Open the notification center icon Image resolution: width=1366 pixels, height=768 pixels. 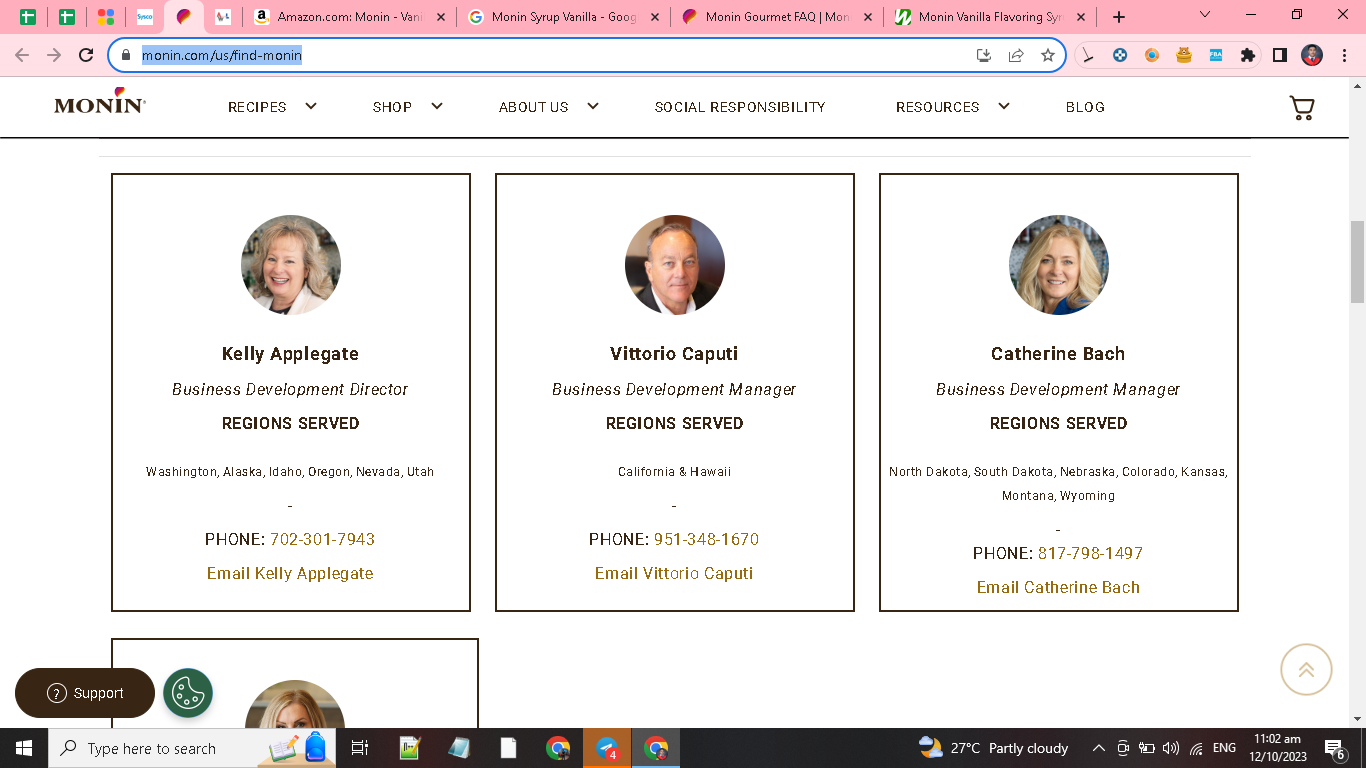point(1333,748)
